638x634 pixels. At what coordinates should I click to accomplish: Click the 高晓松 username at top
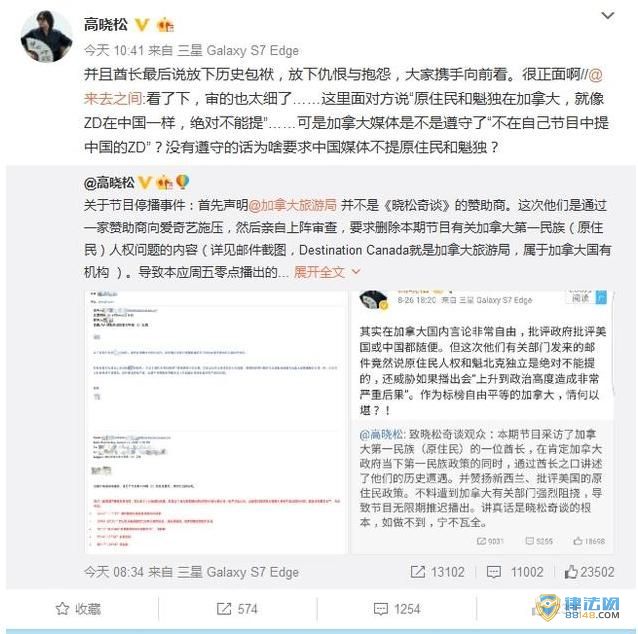click(106, 24)
